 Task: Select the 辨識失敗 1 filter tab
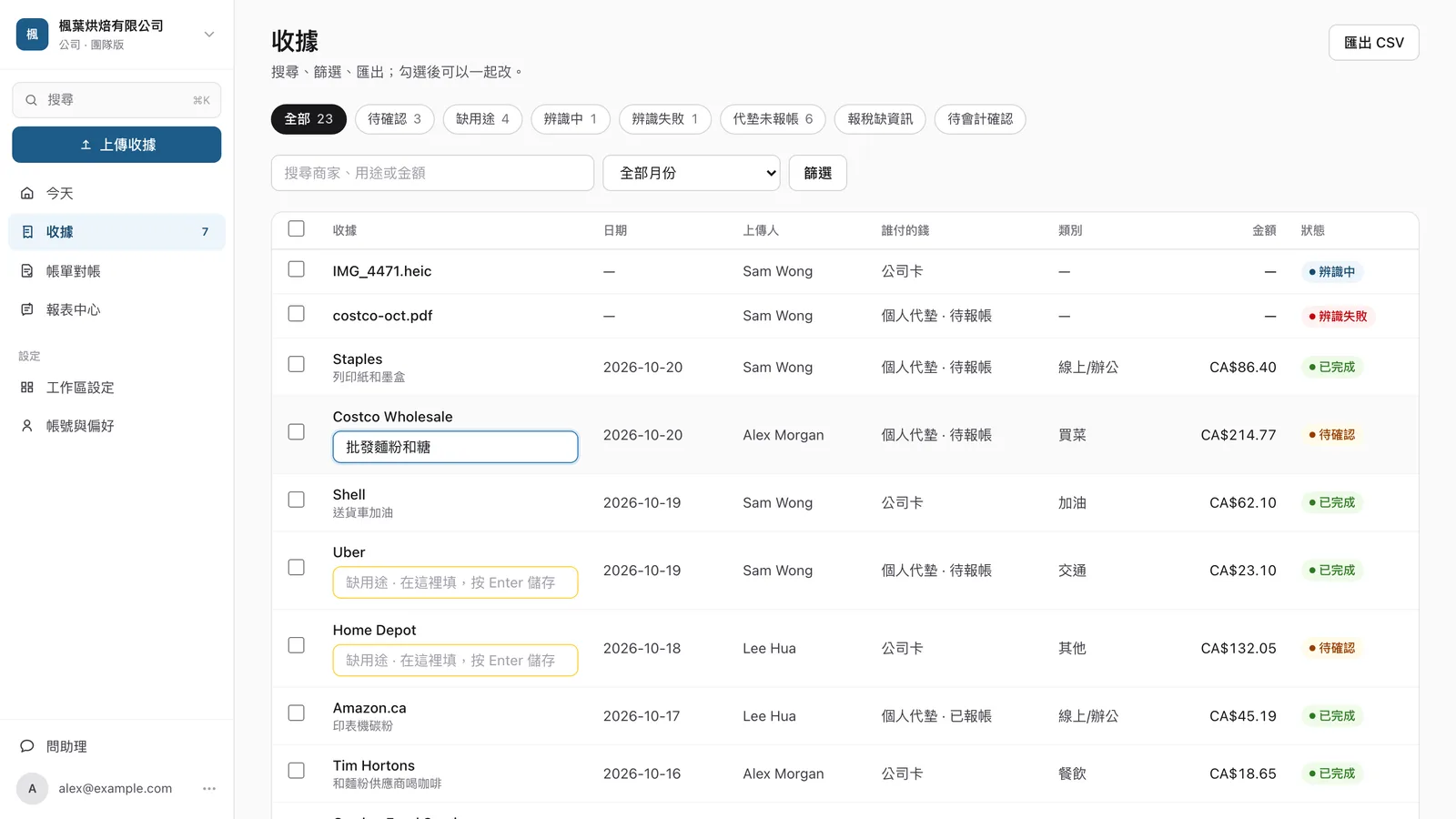point(664,119)
